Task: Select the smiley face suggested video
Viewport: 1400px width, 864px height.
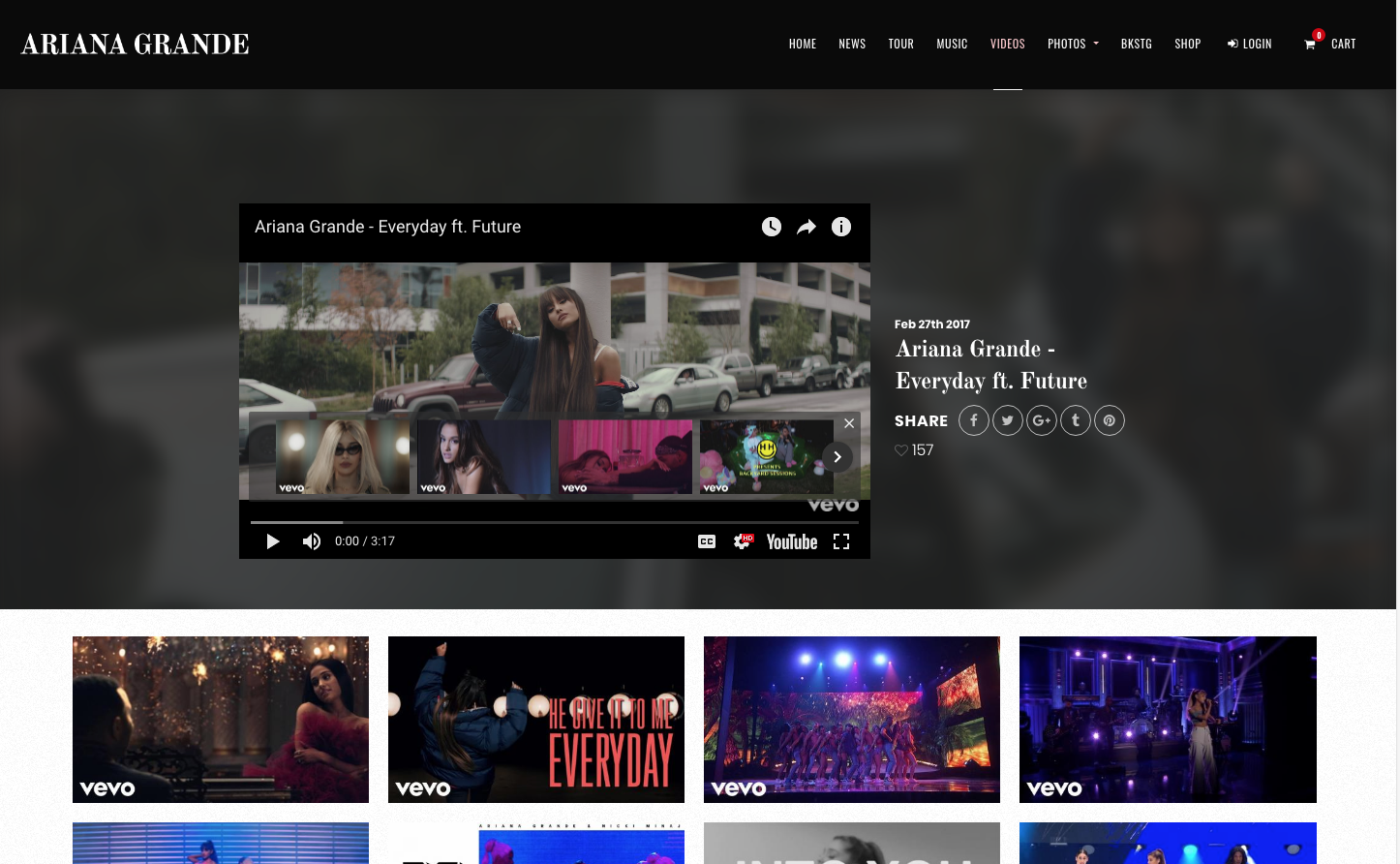Action: pyautogui.click(x=767, y=456)
